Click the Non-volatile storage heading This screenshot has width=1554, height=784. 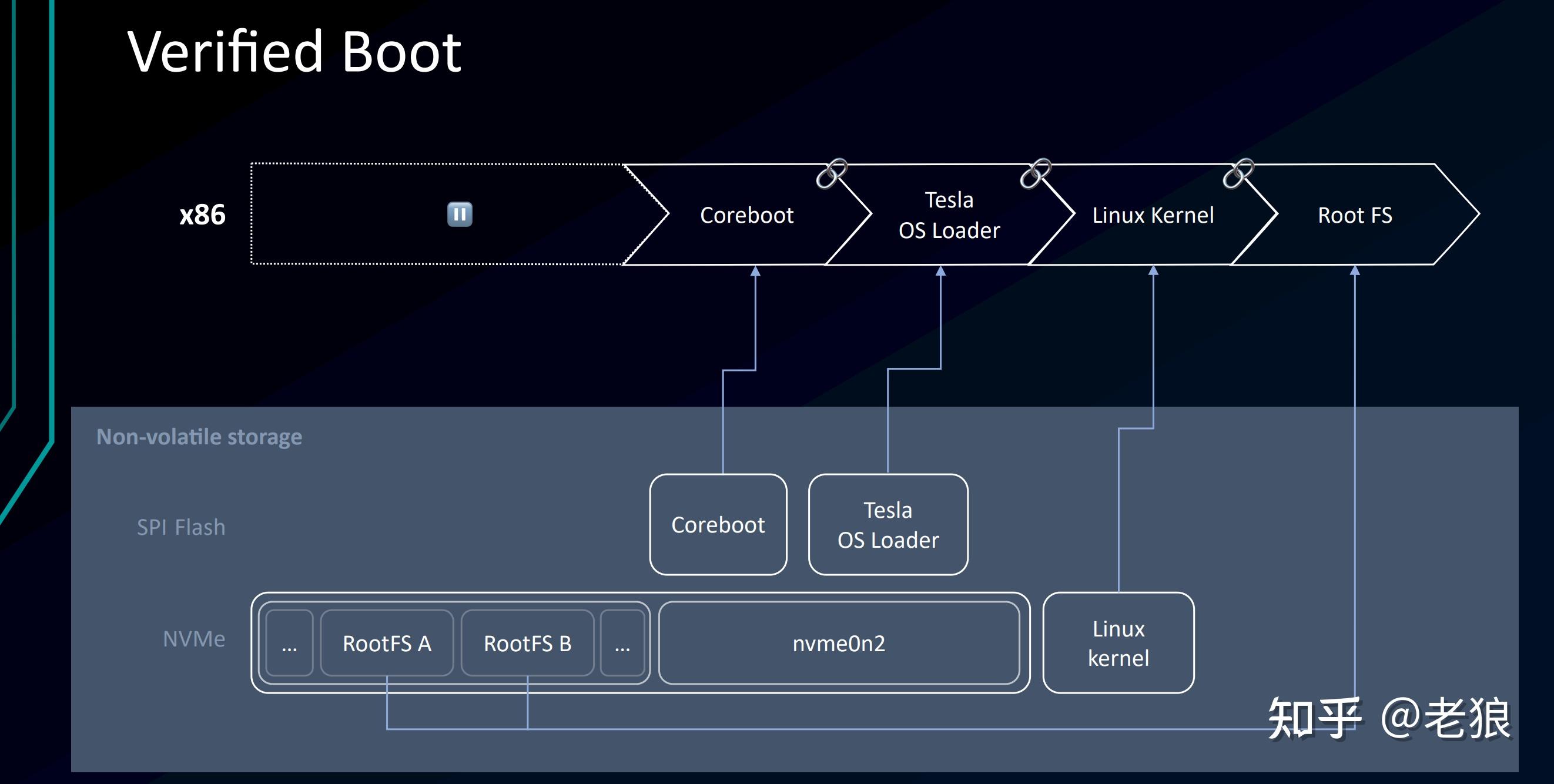click(199, 437)
